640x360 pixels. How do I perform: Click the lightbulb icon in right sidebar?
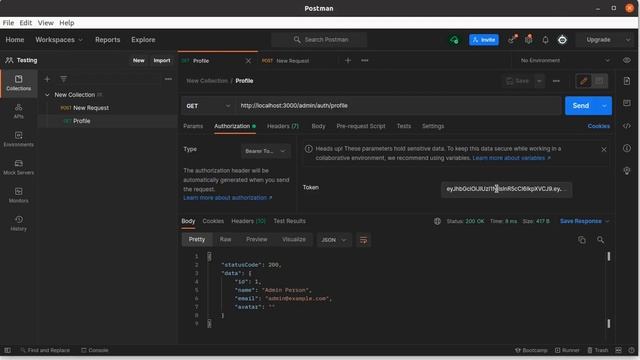coord(627,171)
